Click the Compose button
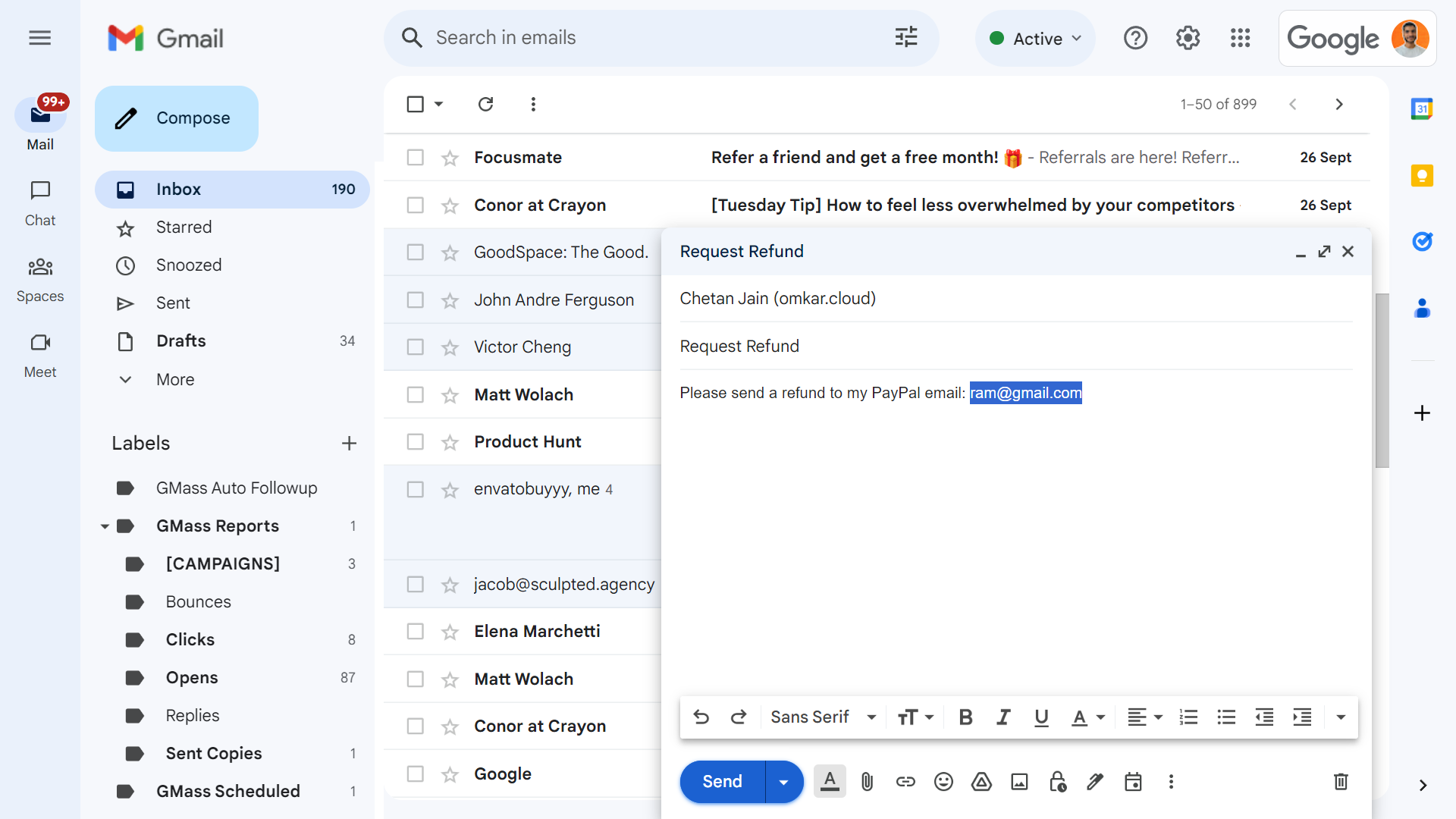 point(177,118)
